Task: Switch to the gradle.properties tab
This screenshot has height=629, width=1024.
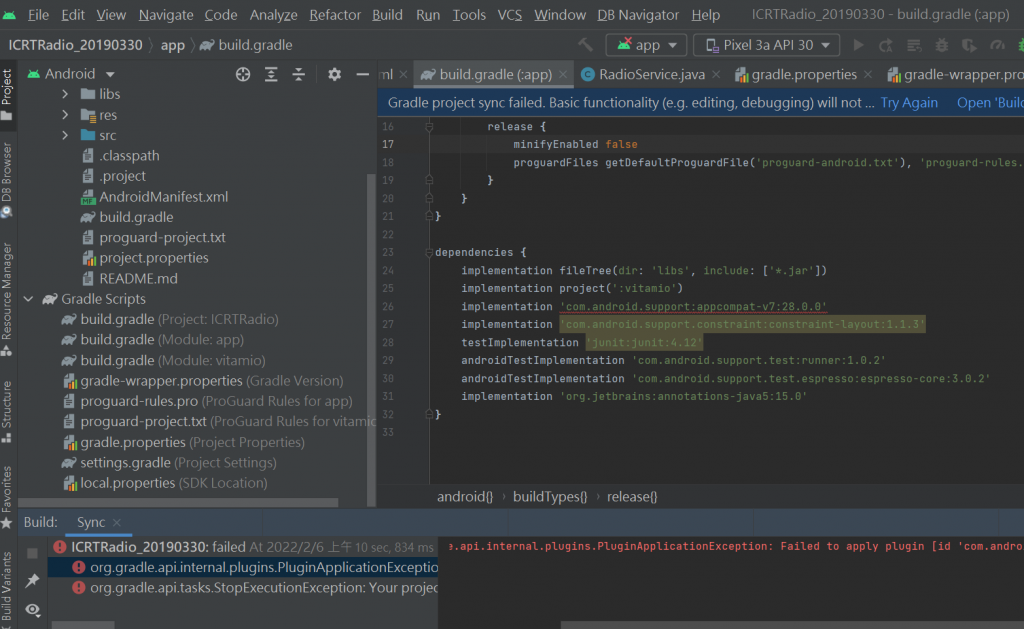Action: coord(803,74)
